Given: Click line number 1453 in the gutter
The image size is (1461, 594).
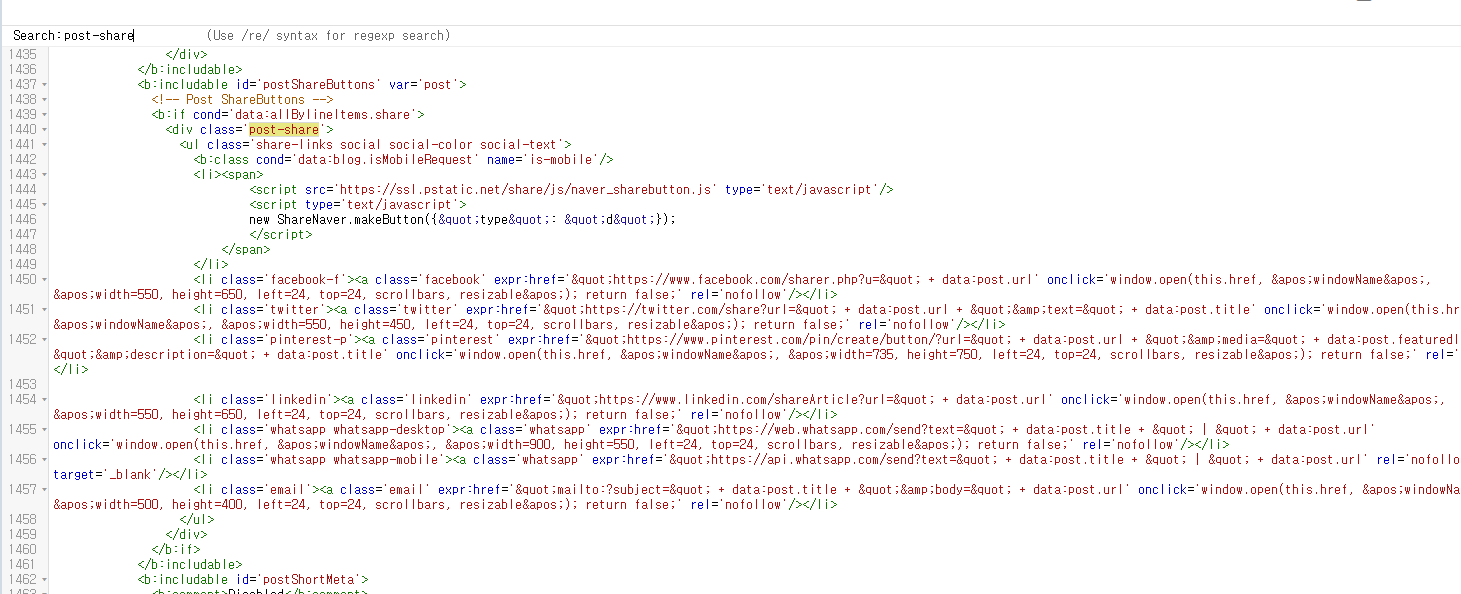Looking at the screenshot, I should pos(22,384).
